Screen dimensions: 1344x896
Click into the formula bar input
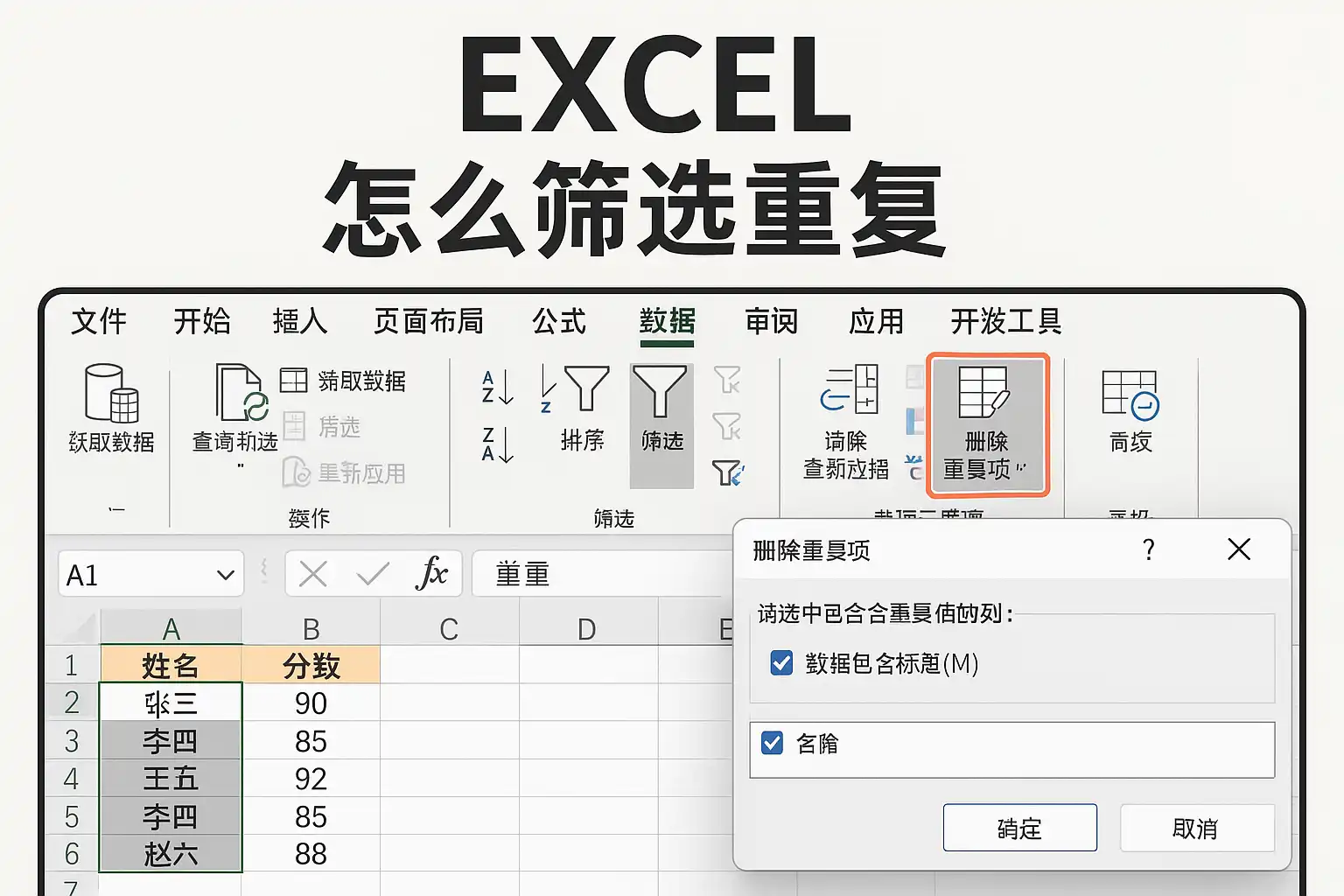tap(604, 574)
